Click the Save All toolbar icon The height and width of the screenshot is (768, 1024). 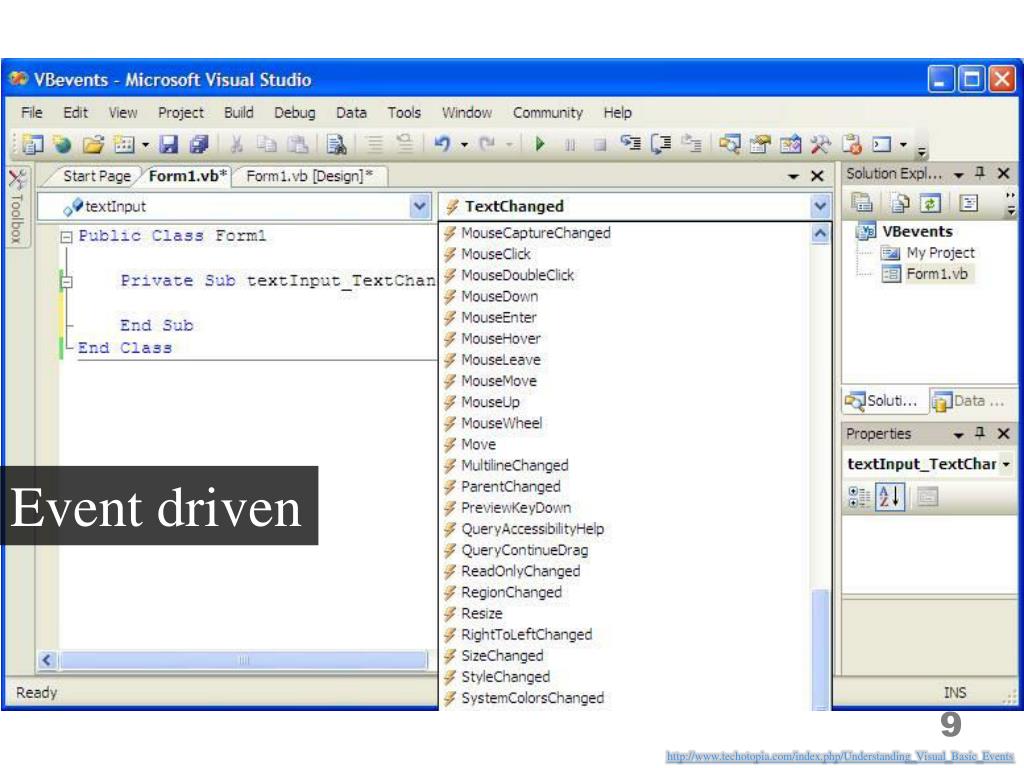(x=199, y=144)
